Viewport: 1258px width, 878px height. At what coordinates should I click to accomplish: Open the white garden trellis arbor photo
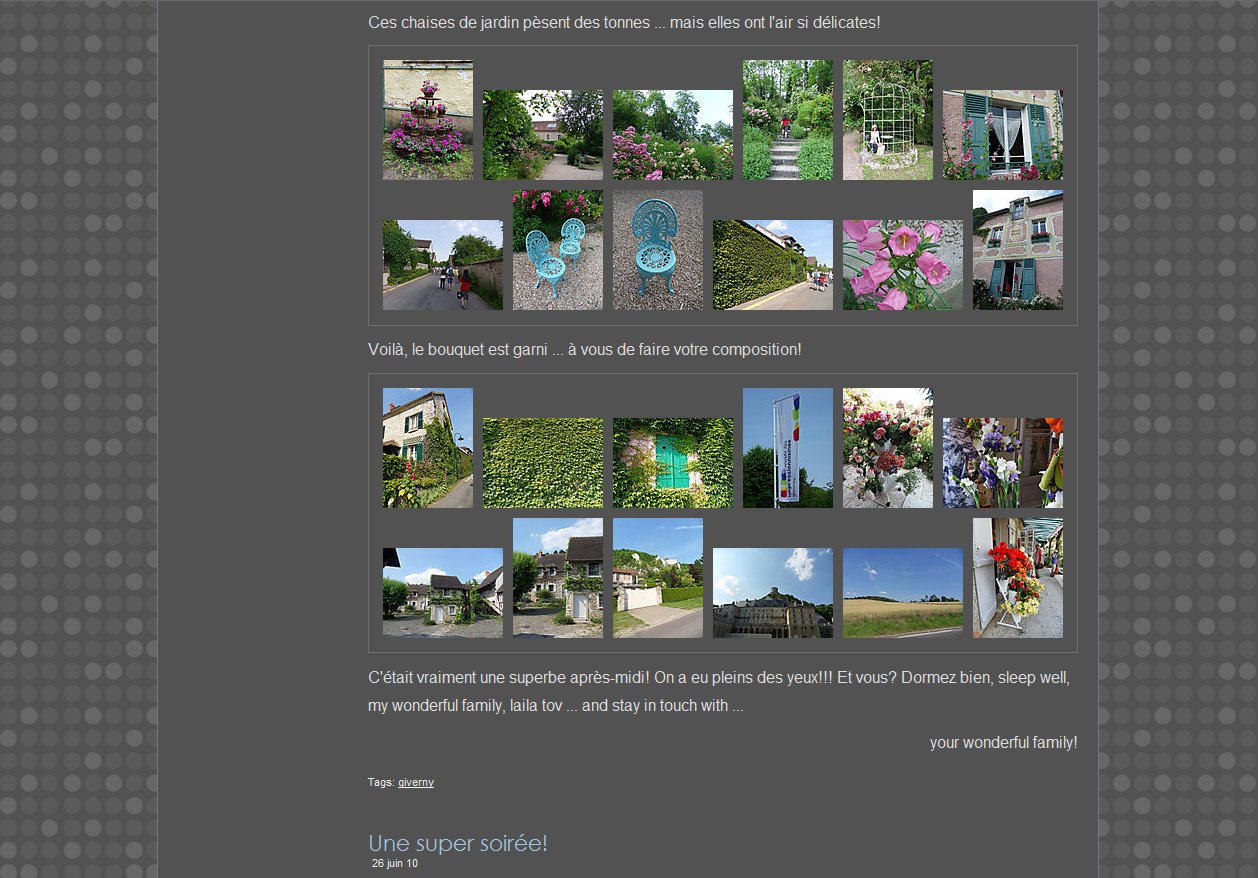887,120
